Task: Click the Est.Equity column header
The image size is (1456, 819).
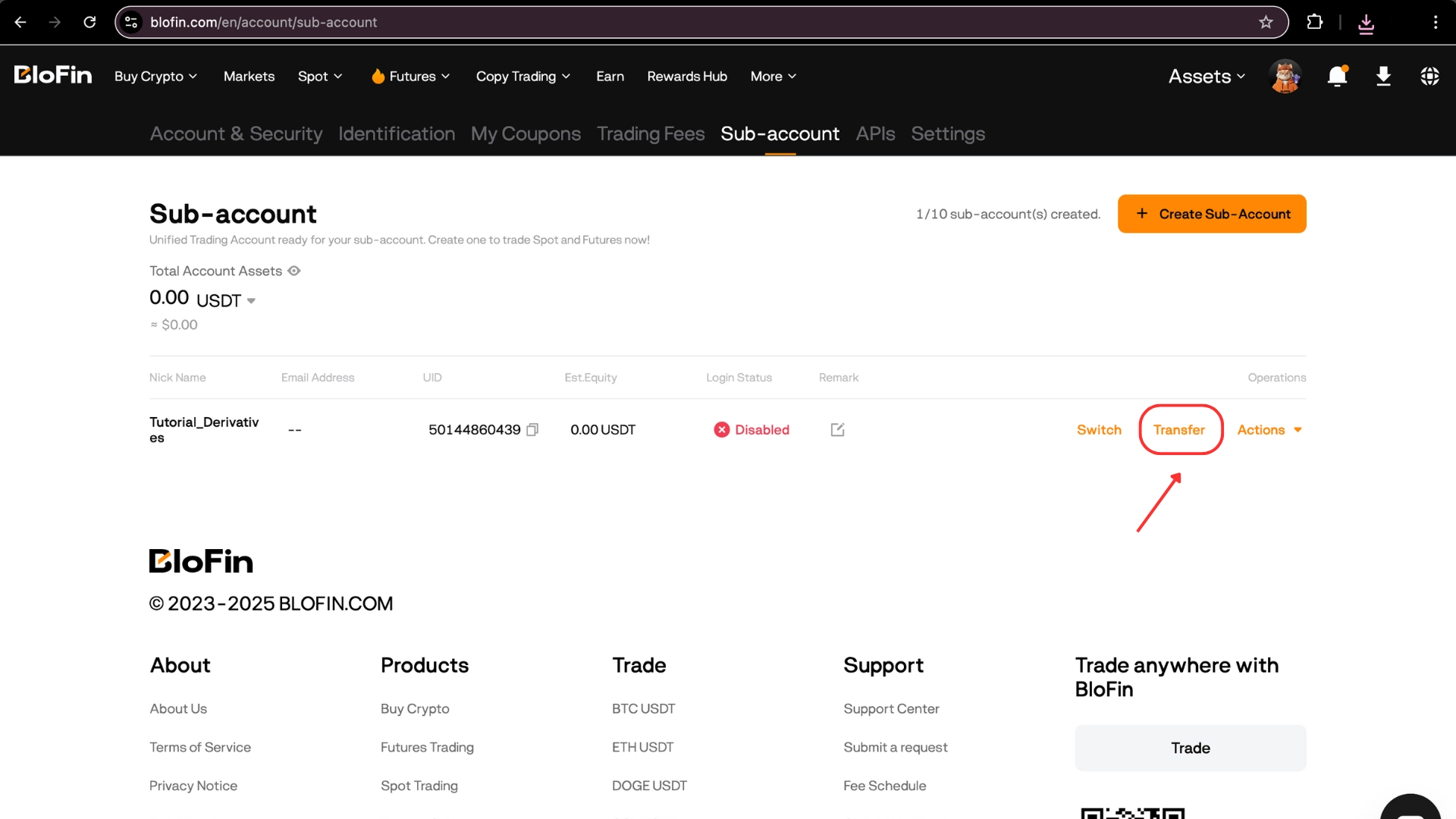Action: 591,378
